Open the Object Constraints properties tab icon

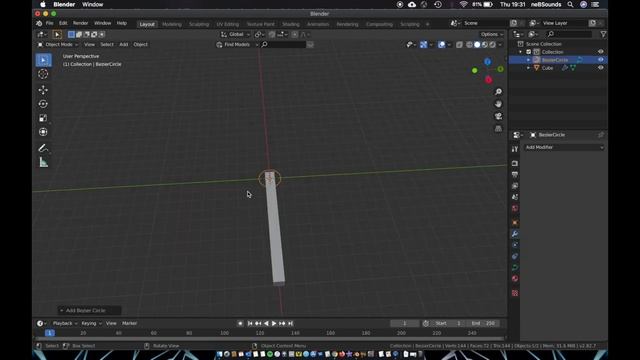(x=515, y=256)
